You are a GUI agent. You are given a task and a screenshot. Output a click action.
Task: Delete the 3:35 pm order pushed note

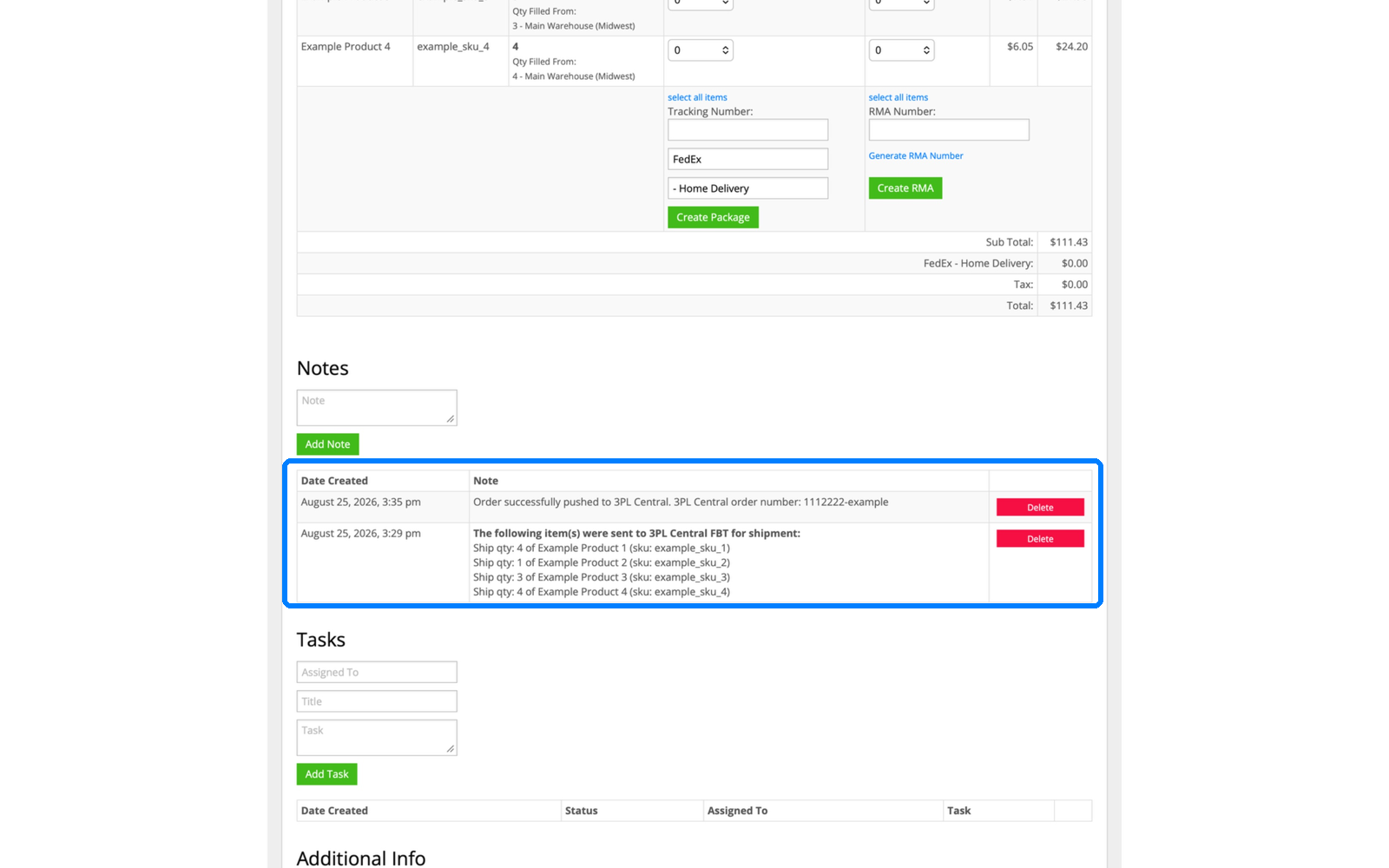(x=1040, y=508)
